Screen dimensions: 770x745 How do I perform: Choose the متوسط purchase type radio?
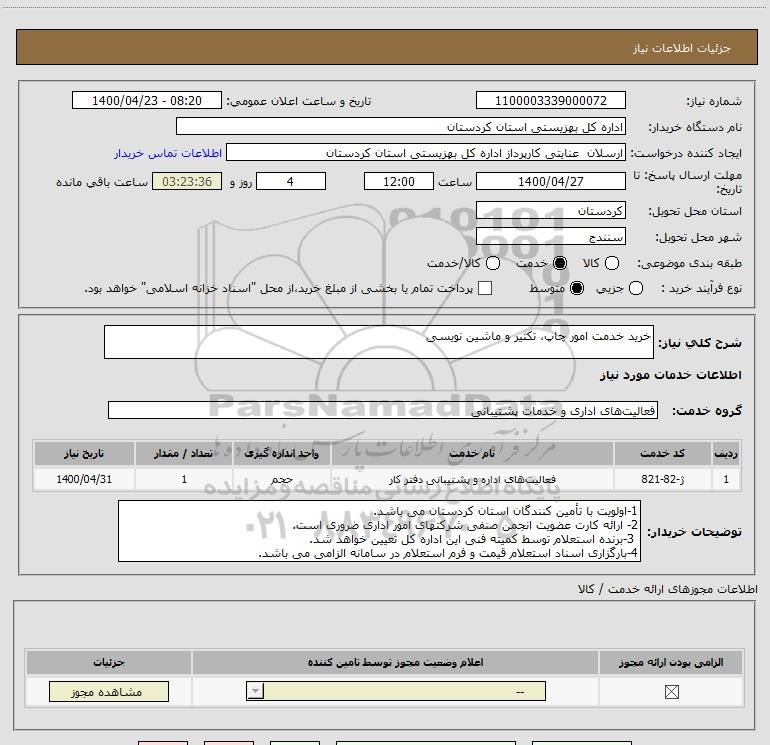tap(577, 288)
